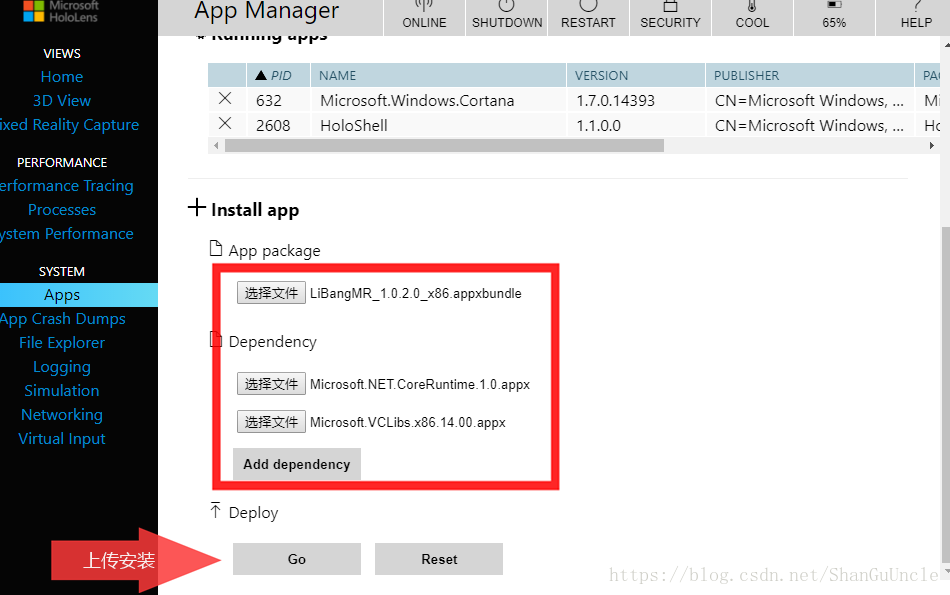Screen dimensions: 950x595
Task: Click the plus icon beside Install app
Action: click(196, 207)
